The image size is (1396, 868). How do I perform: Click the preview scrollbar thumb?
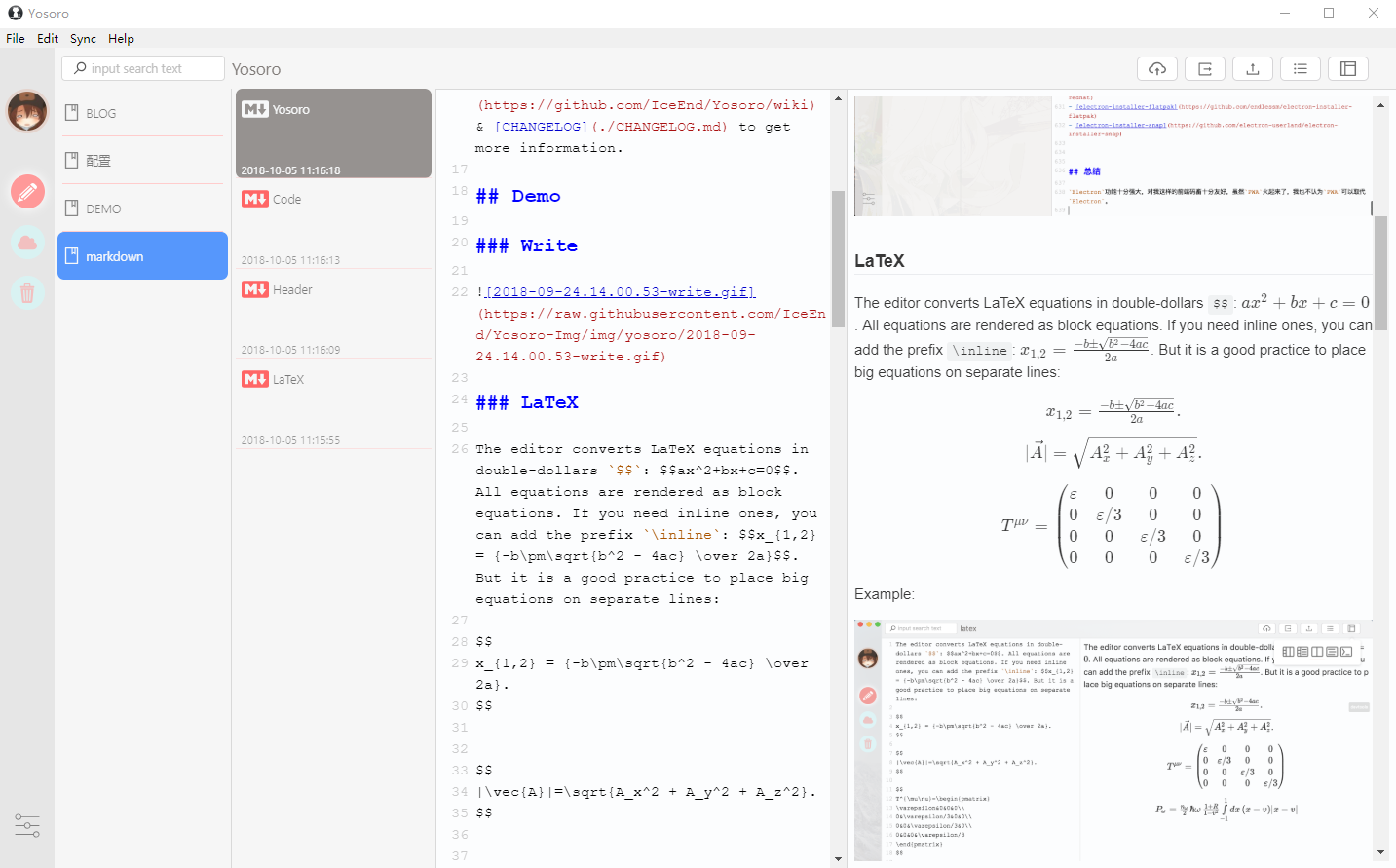[1380, 274]
